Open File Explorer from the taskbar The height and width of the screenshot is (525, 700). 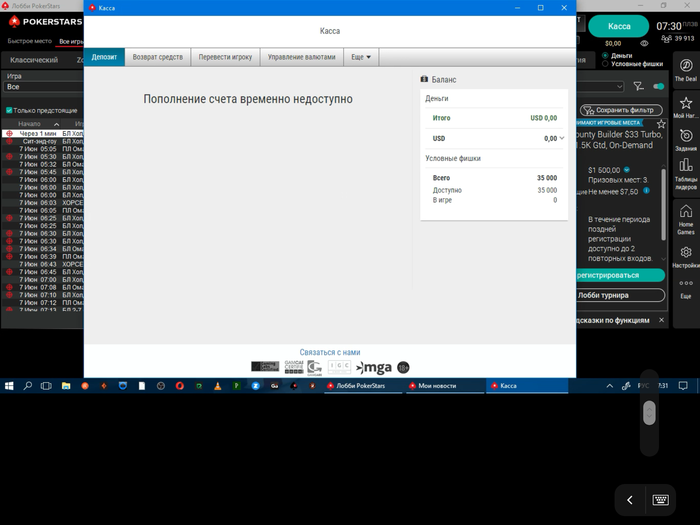tap(66, 386)
